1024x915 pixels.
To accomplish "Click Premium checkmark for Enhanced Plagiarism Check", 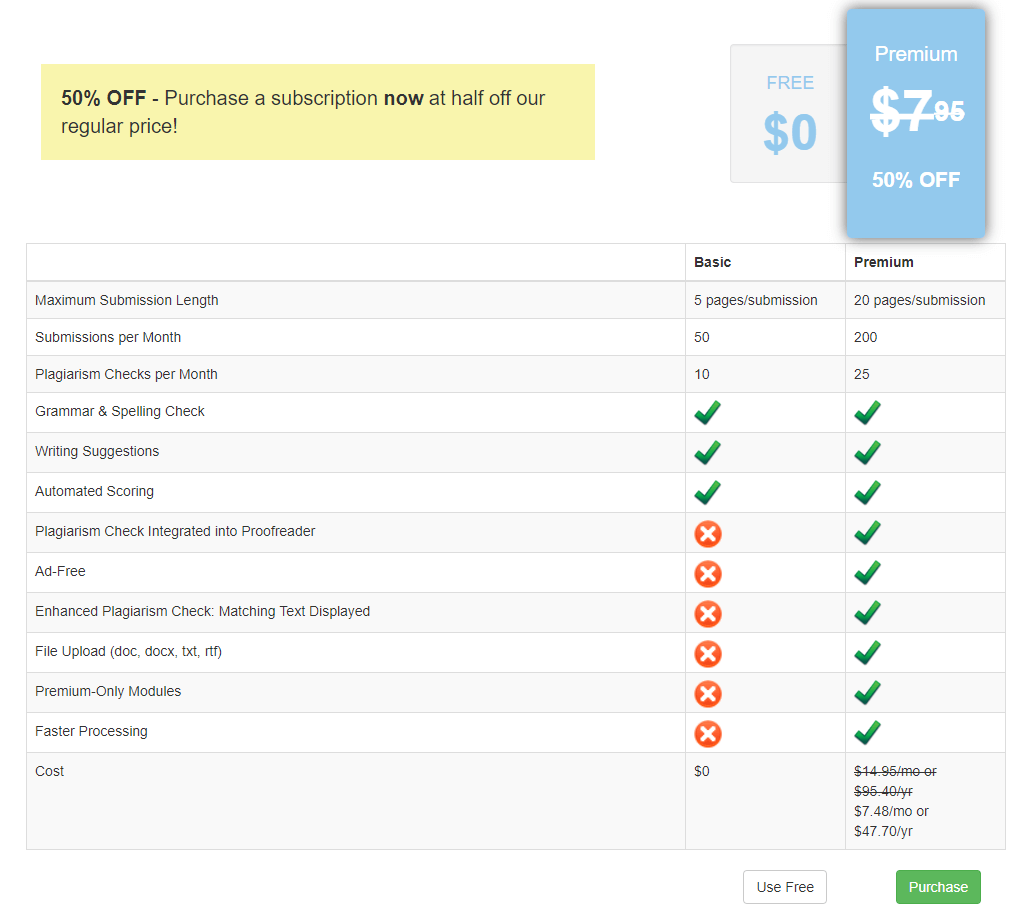I will [x=867, y=612].
